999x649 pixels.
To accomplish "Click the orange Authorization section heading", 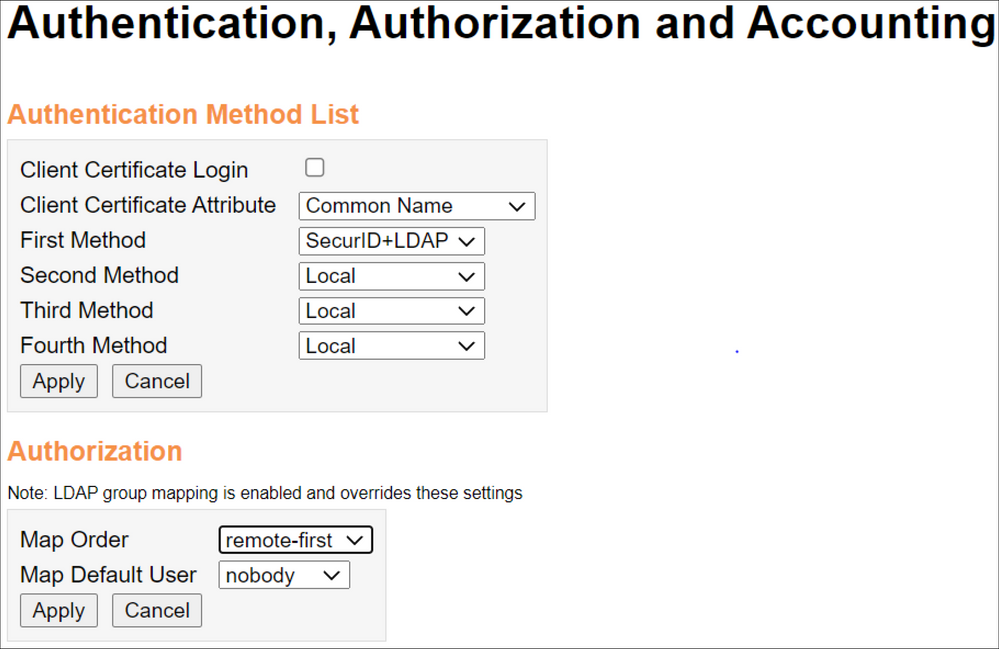I will coord(95,451).
